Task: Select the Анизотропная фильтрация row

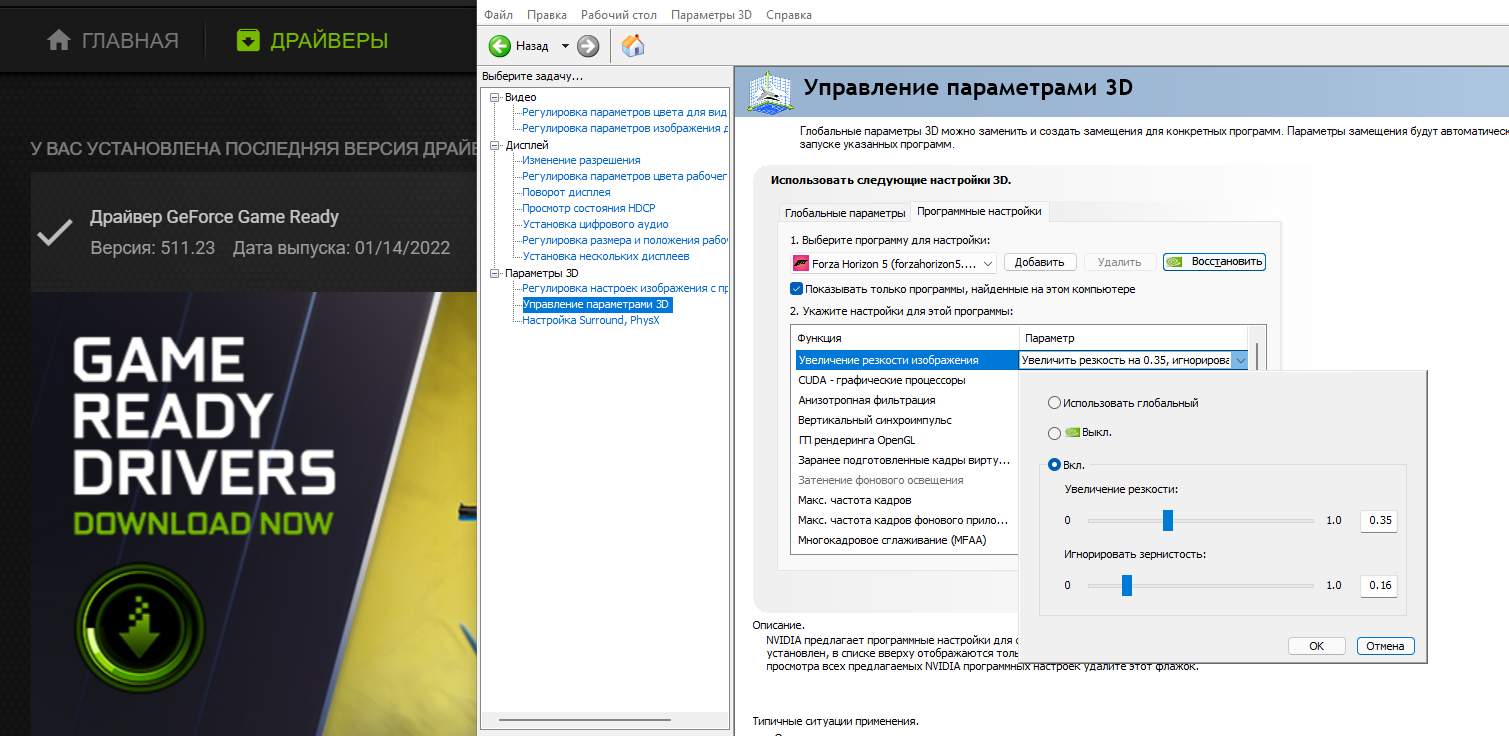Action: (907, 400)
